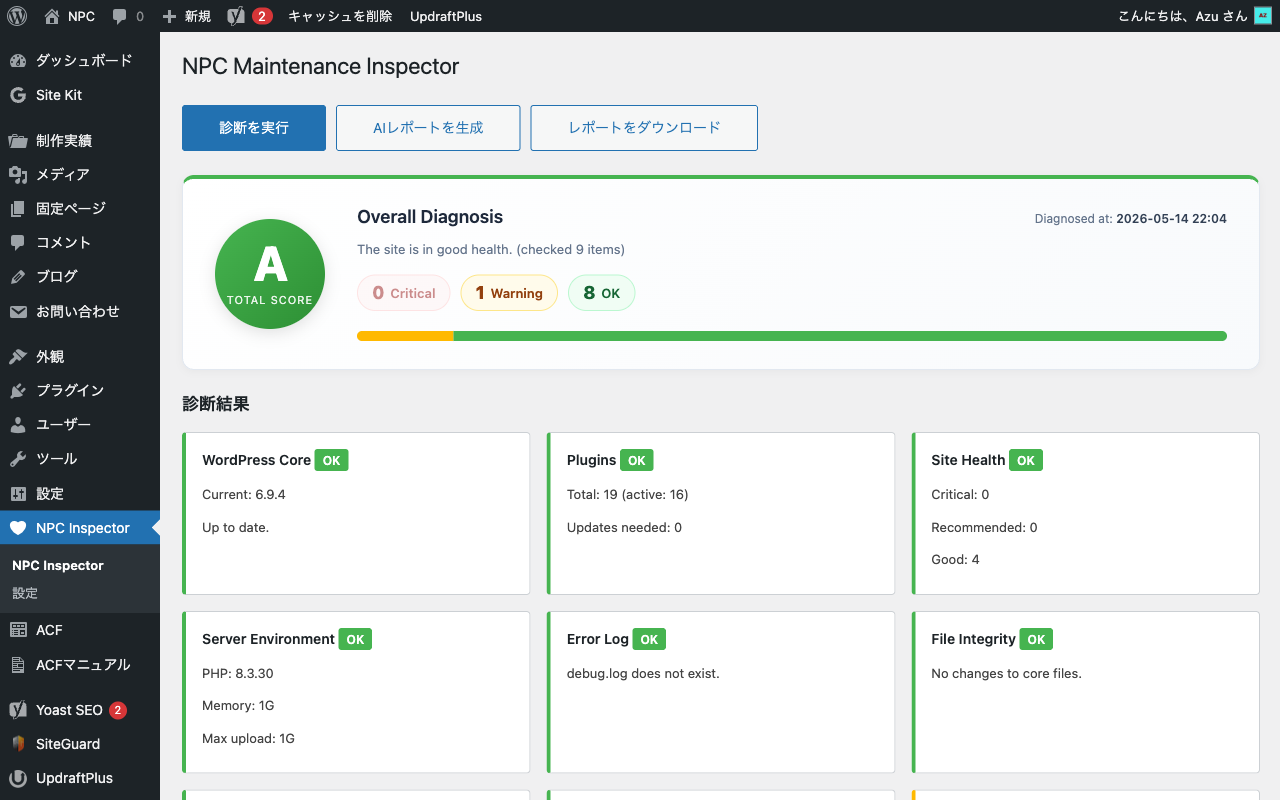Open 新規 in the admin bar
Screen dimensions: 1280x800
(186, 16)
